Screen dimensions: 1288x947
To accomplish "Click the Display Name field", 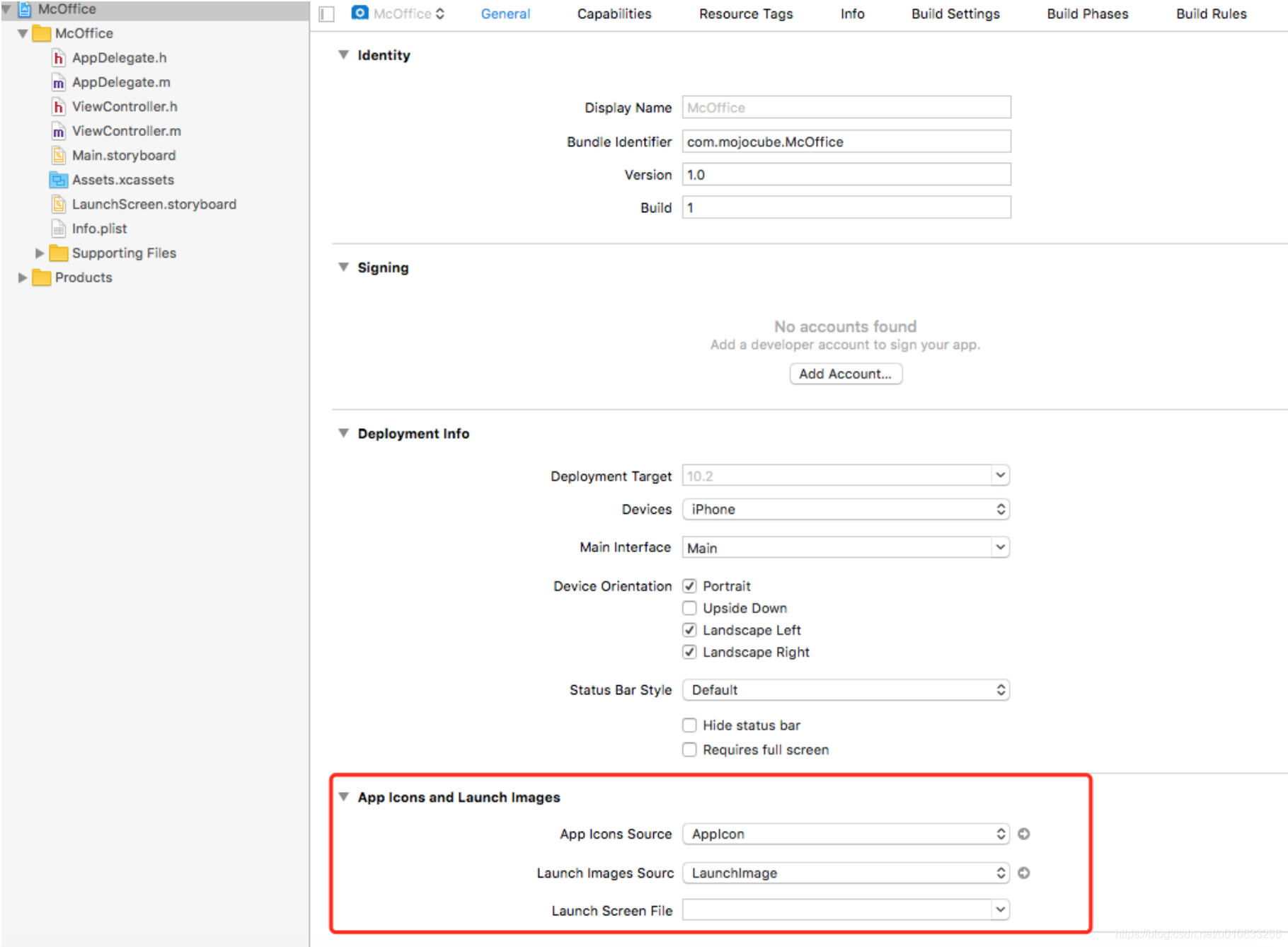I will pyautogui.click(x=846, y=108).
